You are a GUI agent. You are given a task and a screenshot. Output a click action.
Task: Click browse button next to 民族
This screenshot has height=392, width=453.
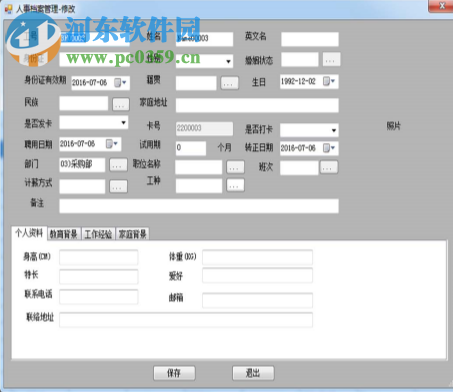pyautogui.click(x=120, y=104)
